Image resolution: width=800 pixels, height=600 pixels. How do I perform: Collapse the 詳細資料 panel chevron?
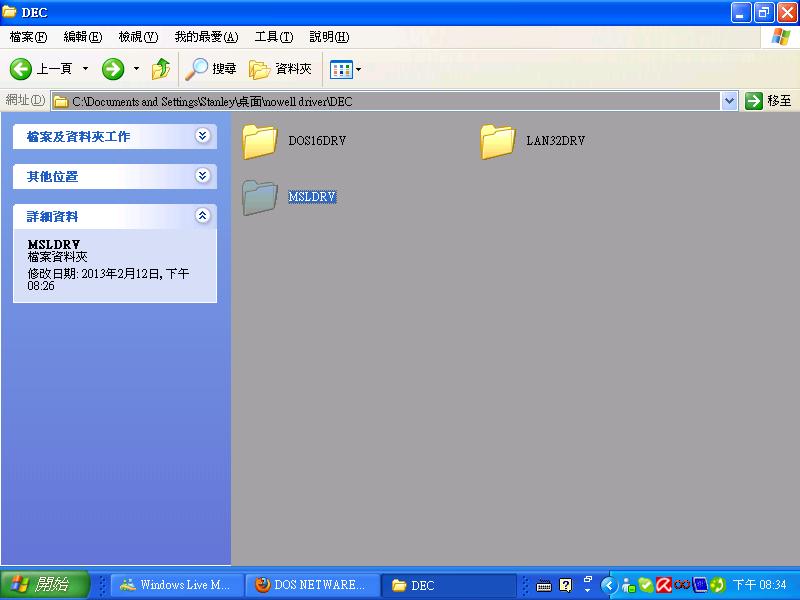point(203,216)
